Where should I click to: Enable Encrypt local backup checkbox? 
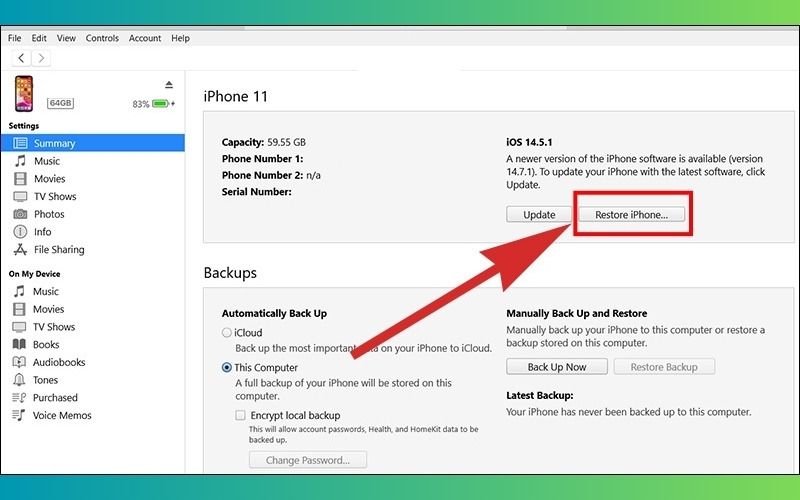240,415
